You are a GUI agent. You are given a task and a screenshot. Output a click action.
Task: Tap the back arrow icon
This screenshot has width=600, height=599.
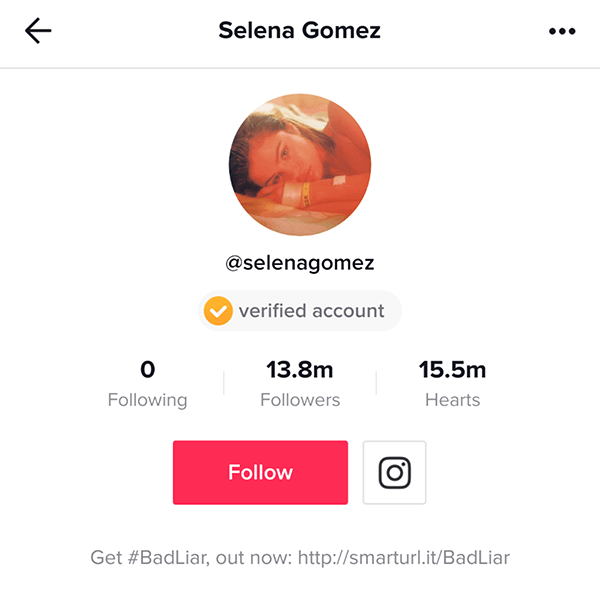click(39, 31)
